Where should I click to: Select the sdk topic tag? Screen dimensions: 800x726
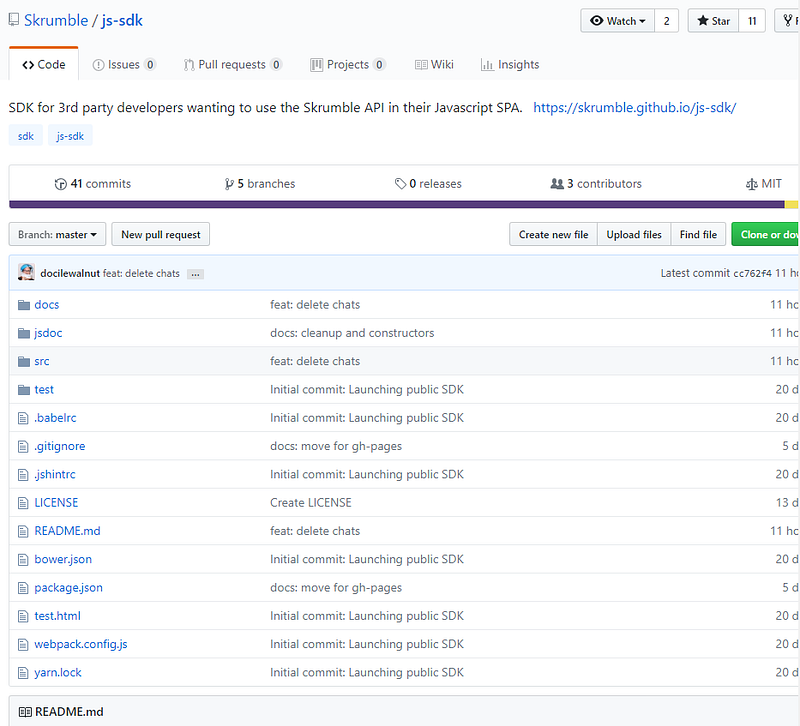coord(26,136)
